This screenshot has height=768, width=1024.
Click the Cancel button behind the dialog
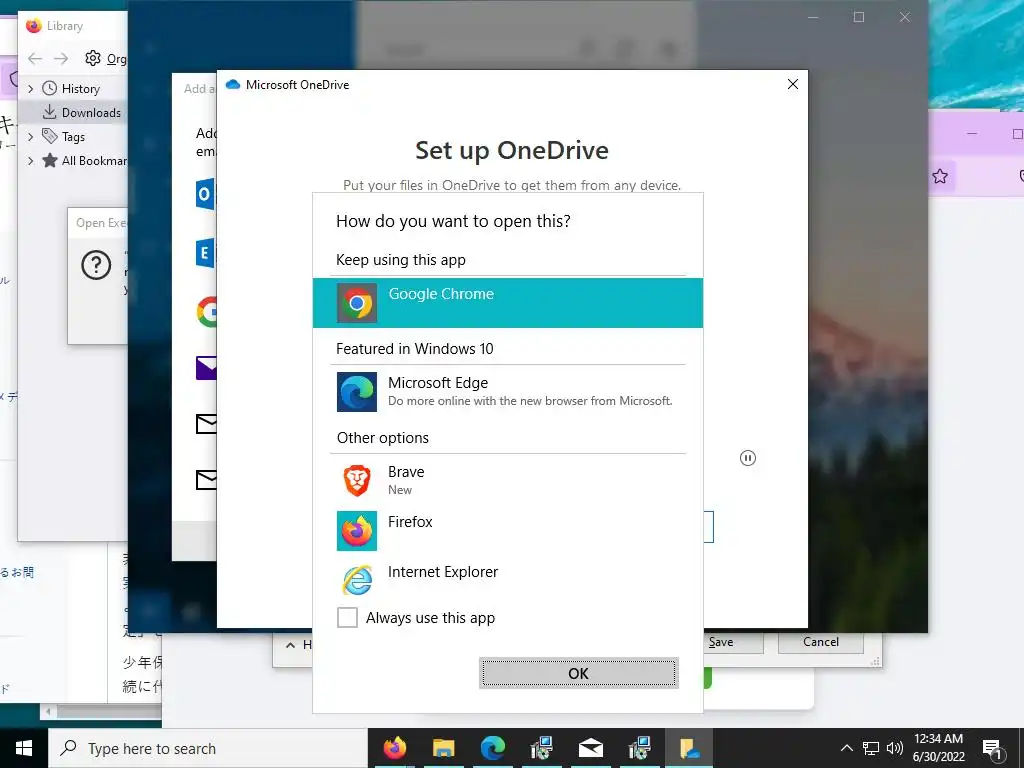[821, 642]
